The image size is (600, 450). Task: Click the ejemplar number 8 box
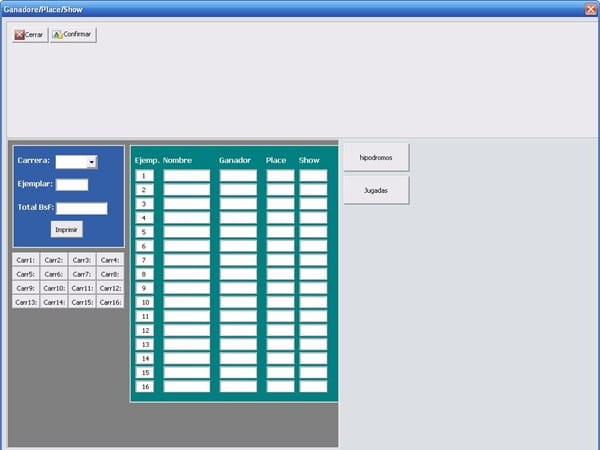(145, 274)
